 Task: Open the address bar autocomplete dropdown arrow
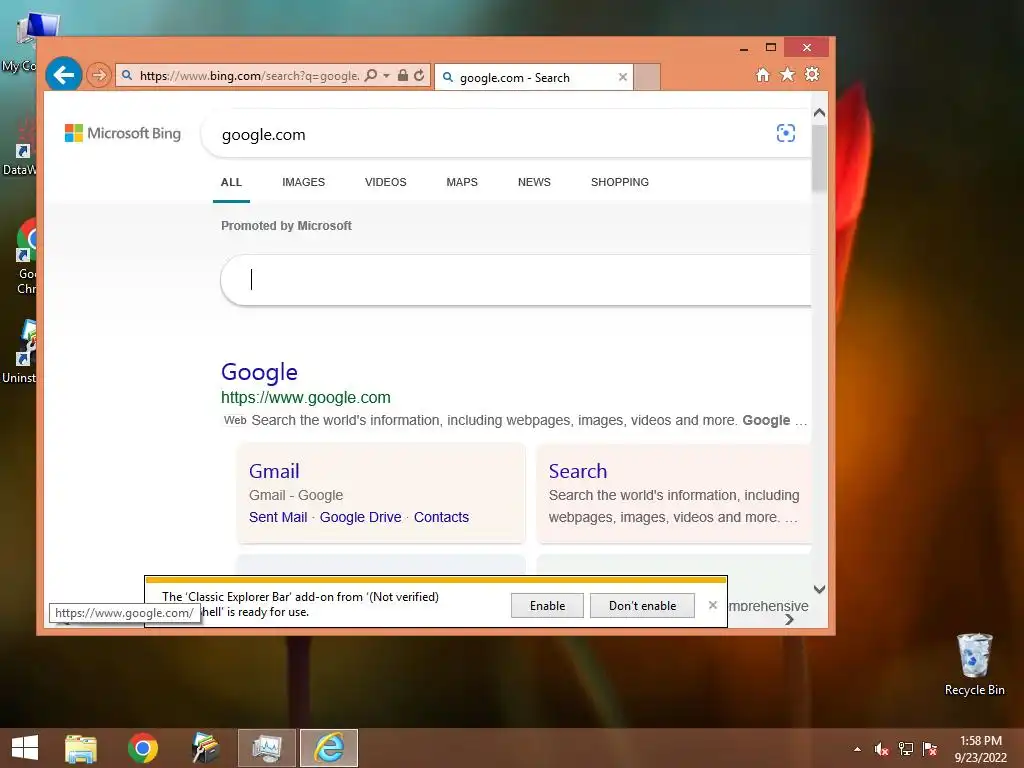(387, 76)
